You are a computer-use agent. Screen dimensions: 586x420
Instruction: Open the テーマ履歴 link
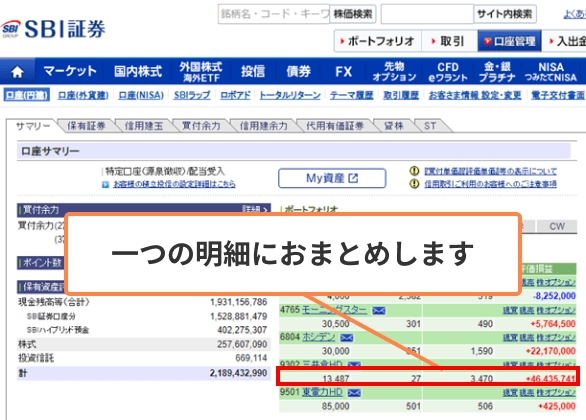[351, 95]
